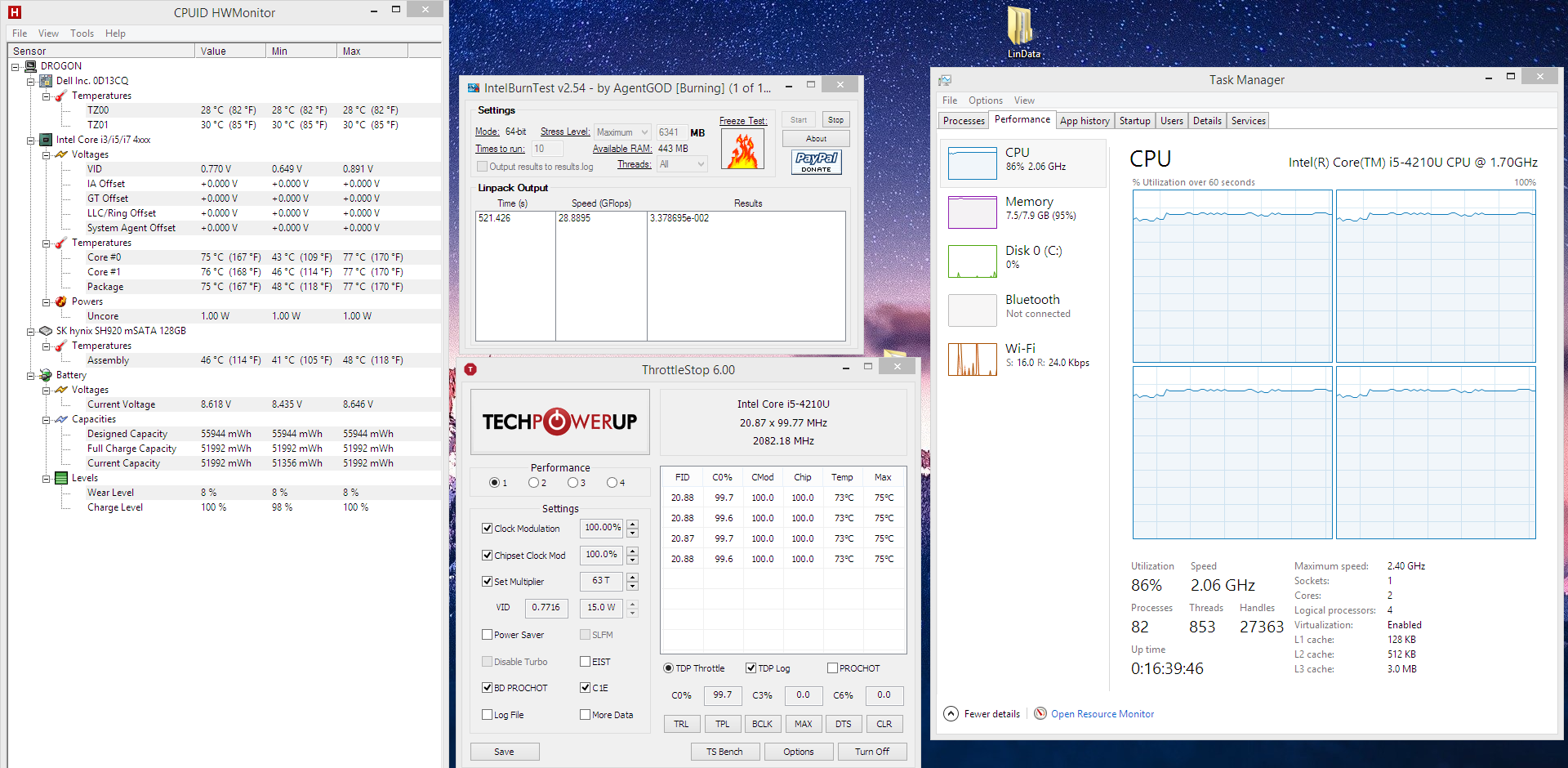Collapse the Dell Inc. 0D13CQ node
1568x768 pixels.
pos(30,82)
